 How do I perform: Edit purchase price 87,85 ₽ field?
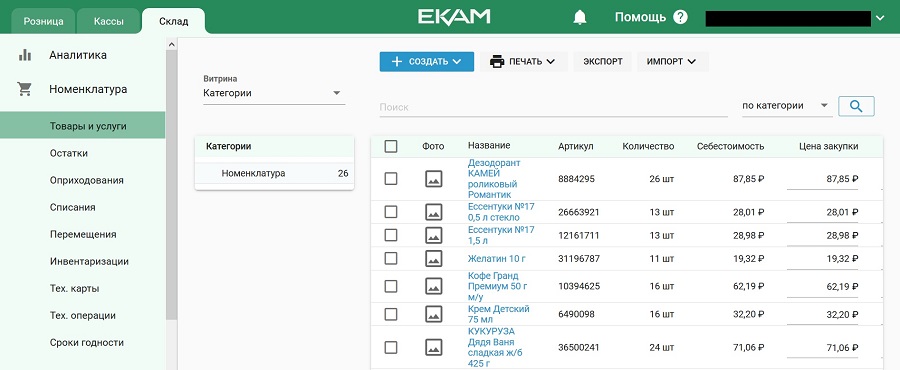coord(822,179)
